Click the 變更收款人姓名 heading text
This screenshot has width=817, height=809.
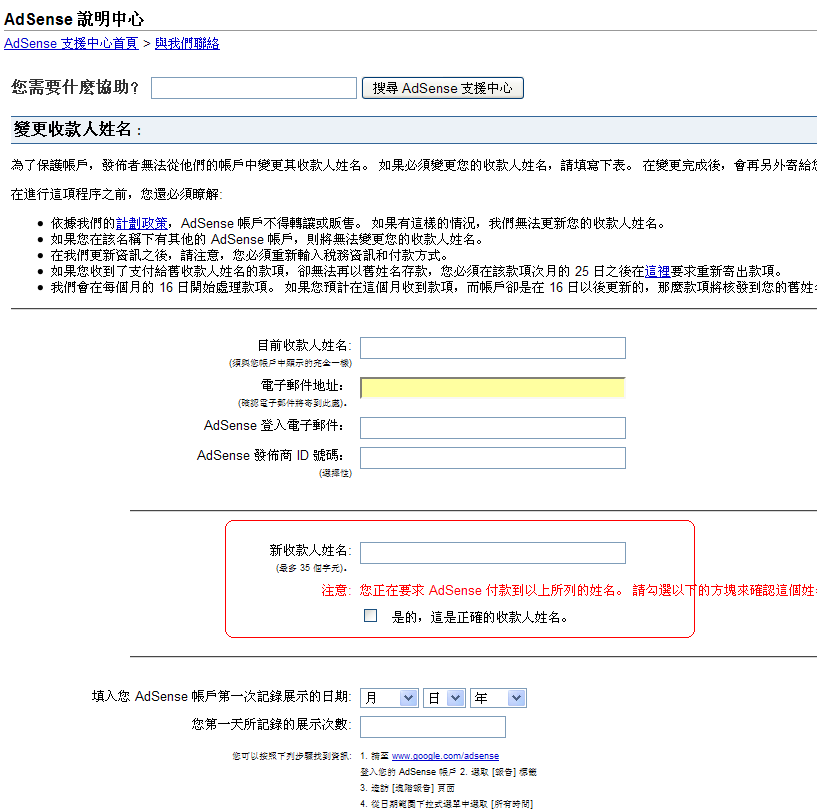click(77, 129)
